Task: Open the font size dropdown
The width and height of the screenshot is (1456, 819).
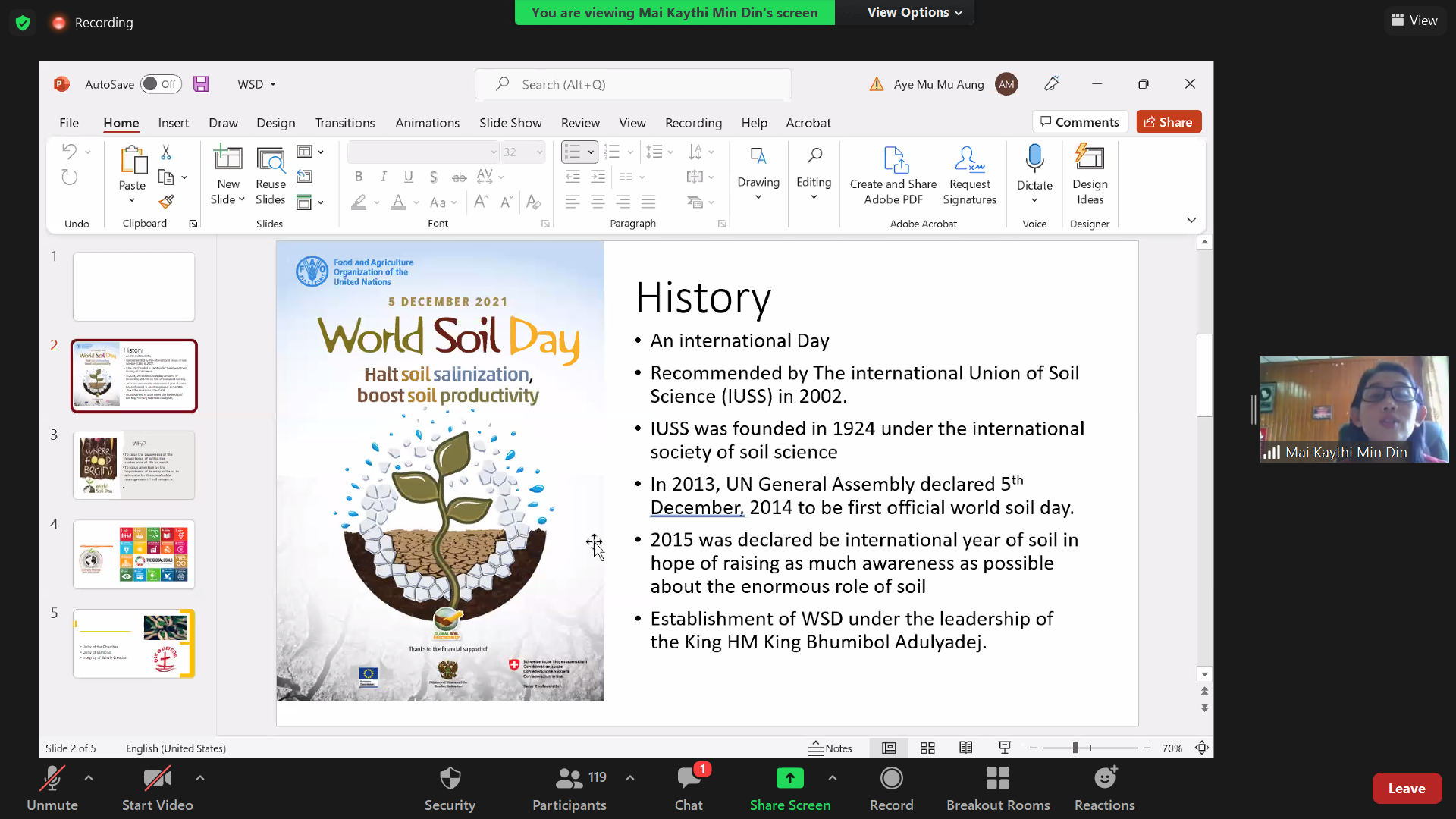Action: pos(539,152)
